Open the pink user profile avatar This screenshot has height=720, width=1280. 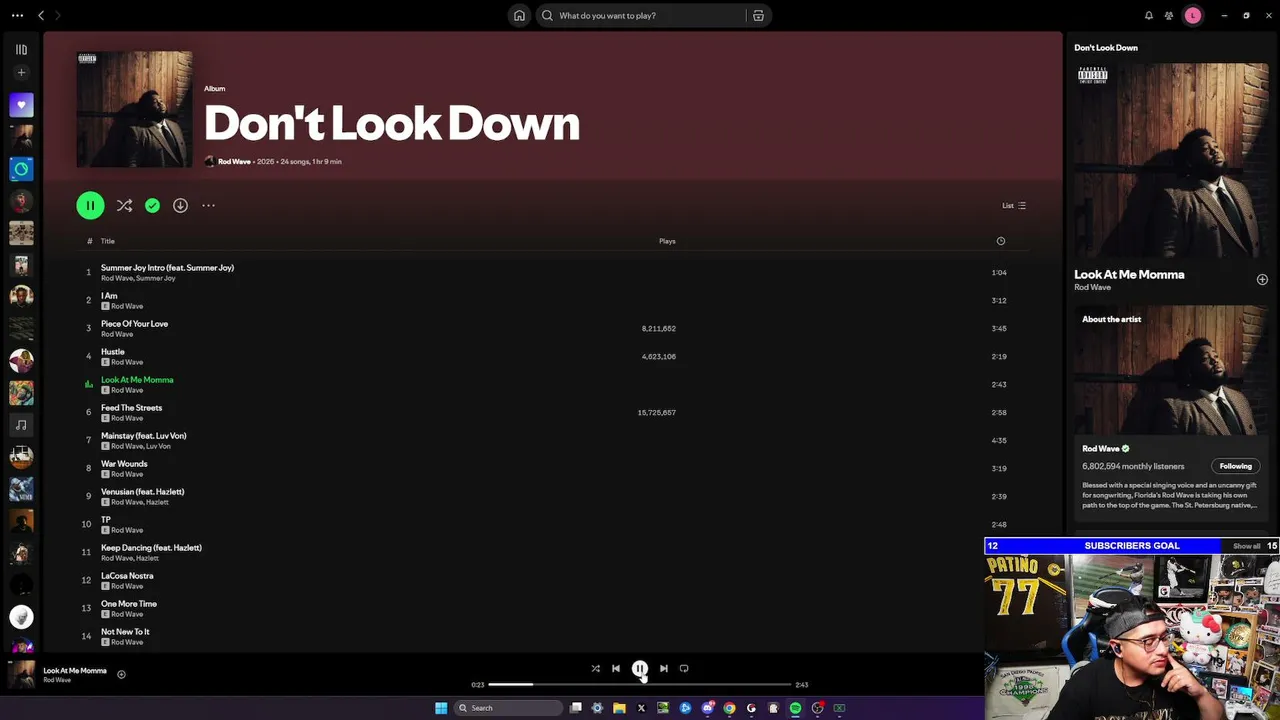[x=1192, y=15]
